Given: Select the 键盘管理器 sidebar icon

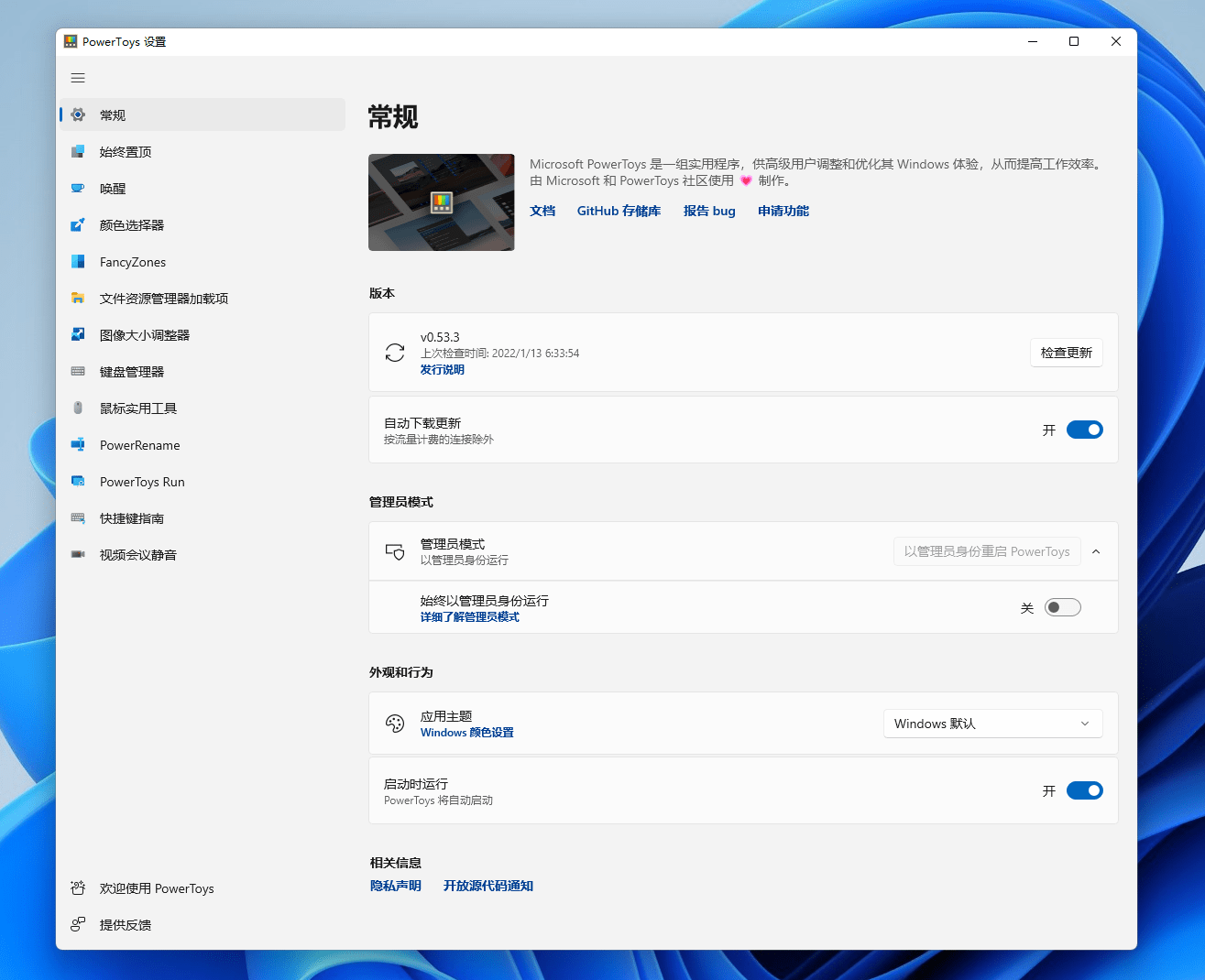Looking at the screenshot, I should pos(78,371).
